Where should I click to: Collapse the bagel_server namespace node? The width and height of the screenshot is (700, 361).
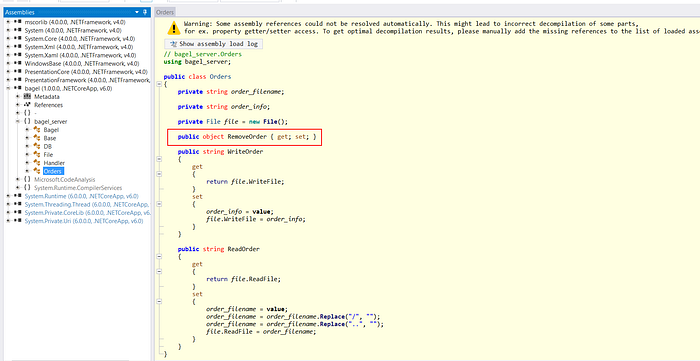[x=18, y=121]
